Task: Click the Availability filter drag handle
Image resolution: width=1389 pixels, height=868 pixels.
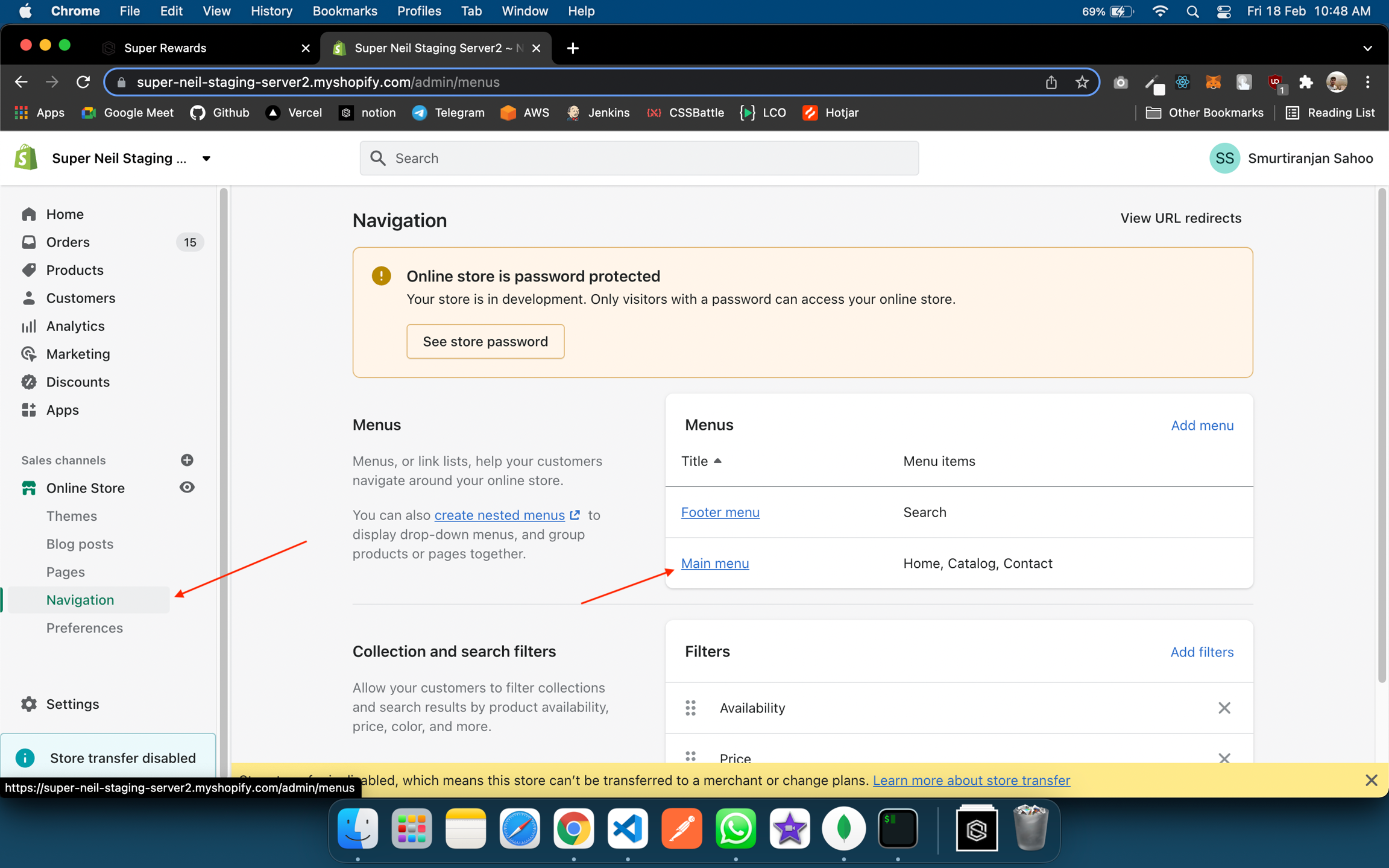Action: click(691, 708)
